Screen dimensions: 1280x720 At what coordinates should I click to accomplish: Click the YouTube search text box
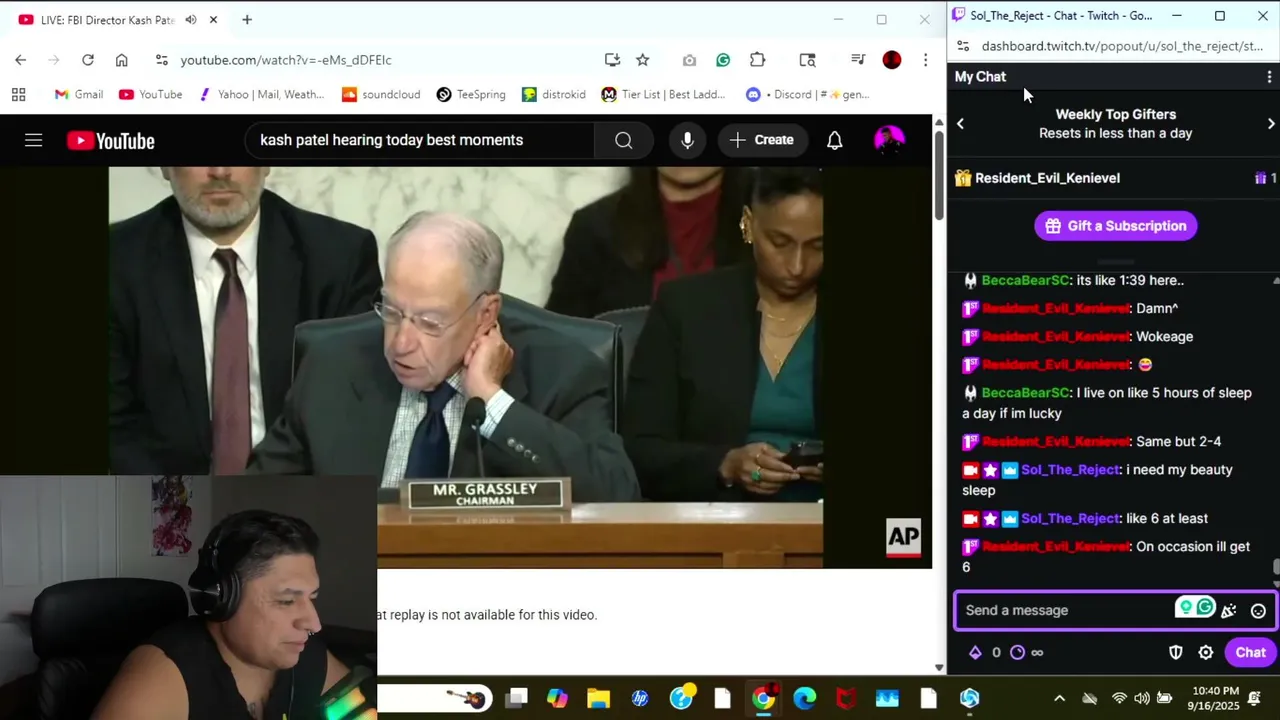coord(419,141)
